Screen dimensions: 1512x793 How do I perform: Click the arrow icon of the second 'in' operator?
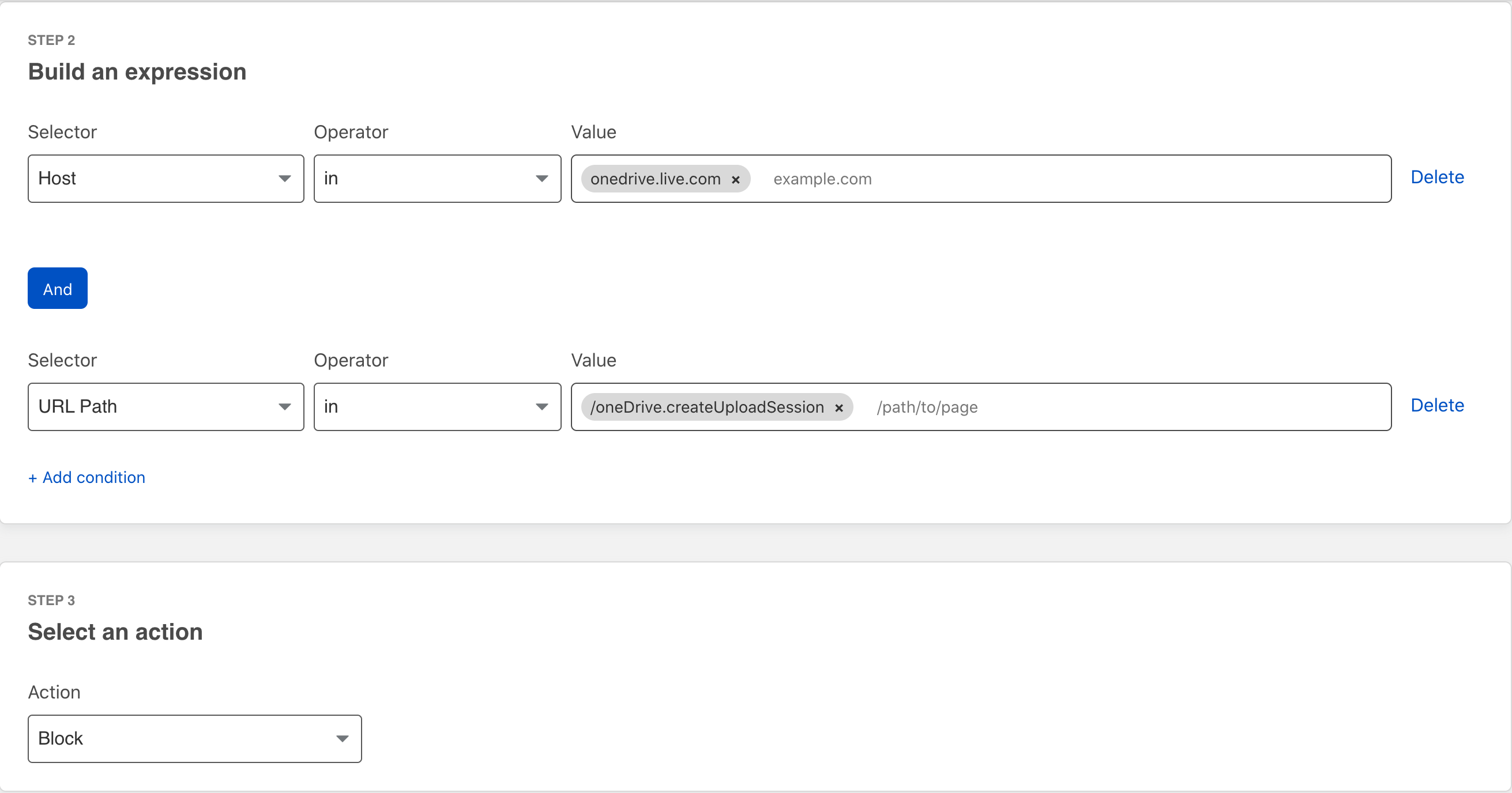point(541,406)
